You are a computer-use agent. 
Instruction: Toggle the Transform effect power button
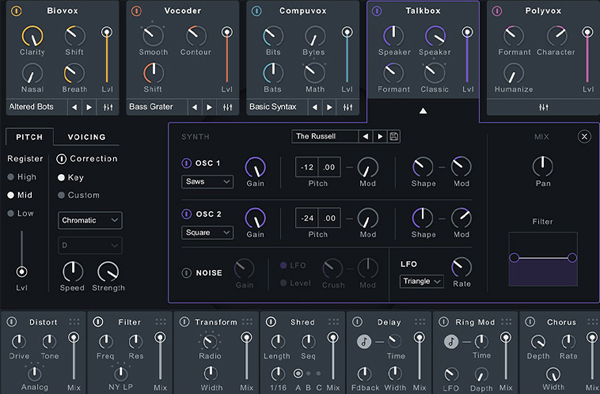tap(184, 322)
